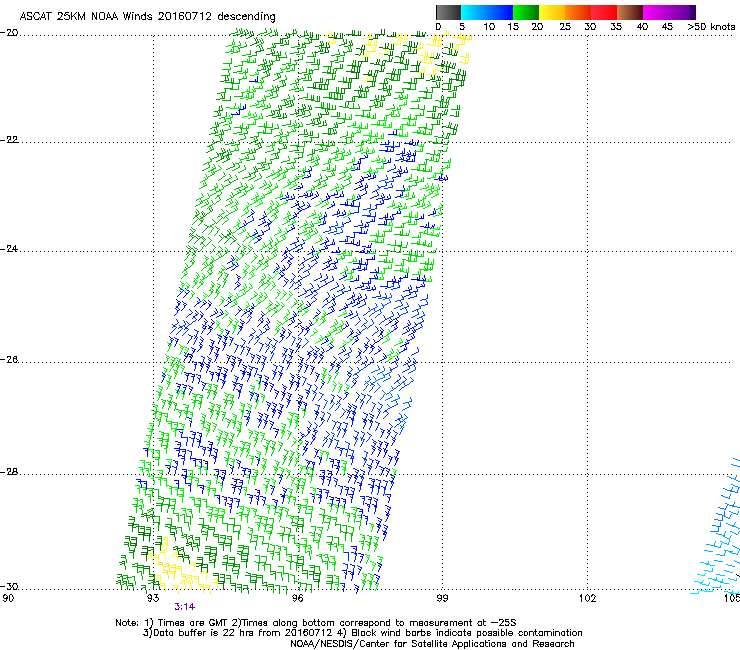The width and height of the screenshot is (740, 650).
Task: Click the note 'Black wind barbs indicate possible contamination'
Action: 467,633
